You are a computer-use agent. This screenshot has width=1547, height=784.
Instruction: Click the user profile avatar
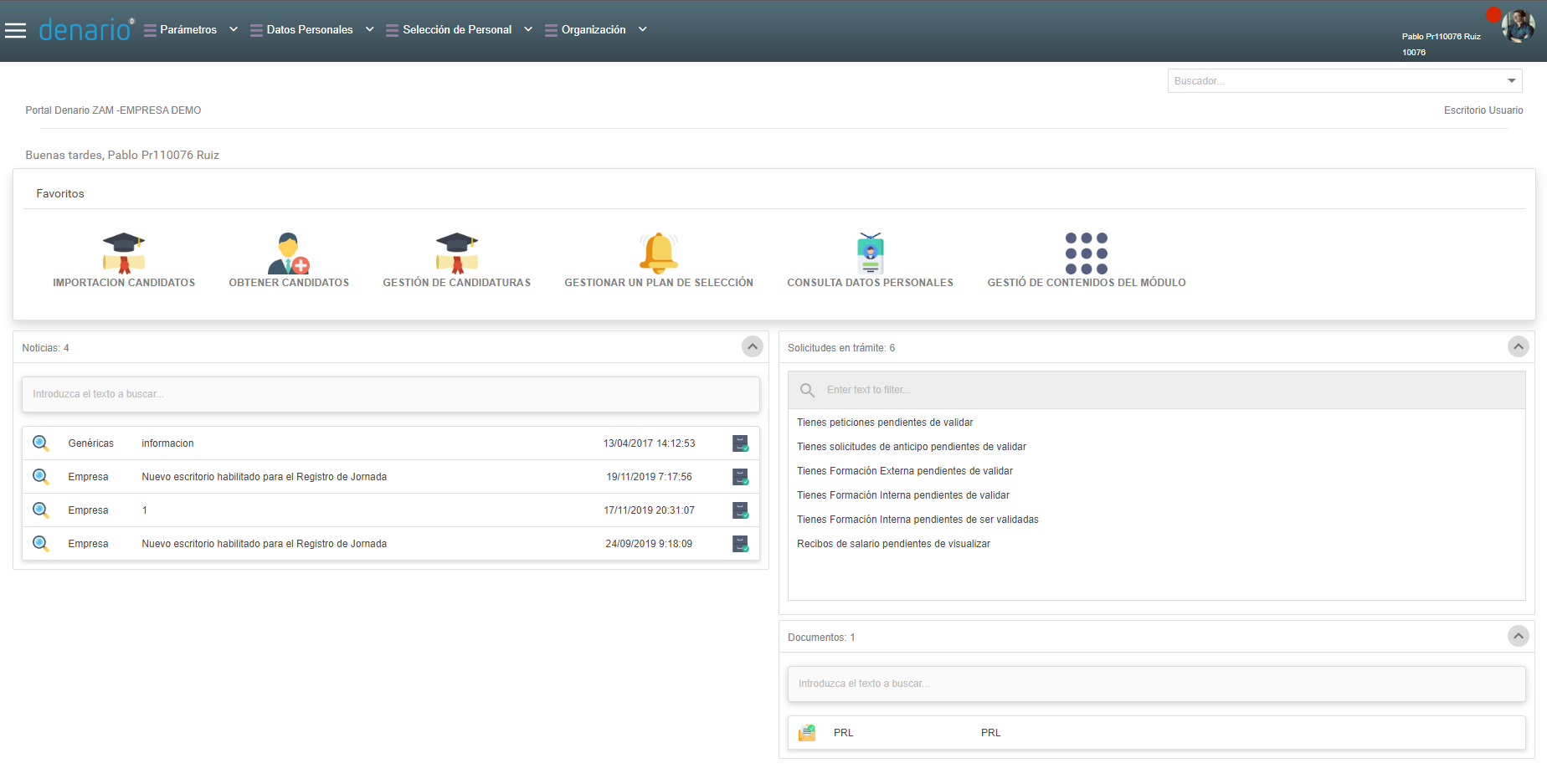pyautogui.click(x=1518, y=26)
